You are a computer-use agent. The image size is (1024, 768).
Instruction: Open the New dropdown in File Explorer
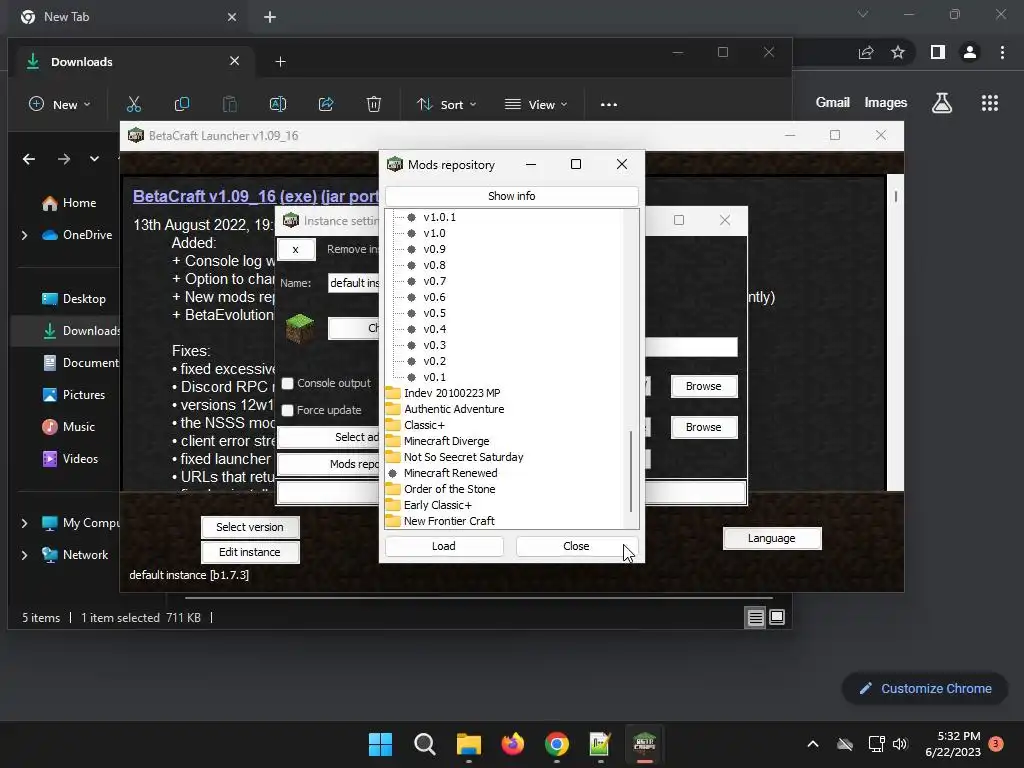click(x=60, y=104)
